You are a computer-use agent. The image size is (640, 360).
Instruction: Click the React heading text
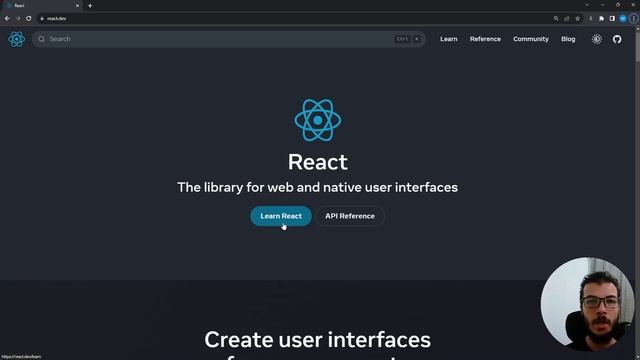coord(318,162)
